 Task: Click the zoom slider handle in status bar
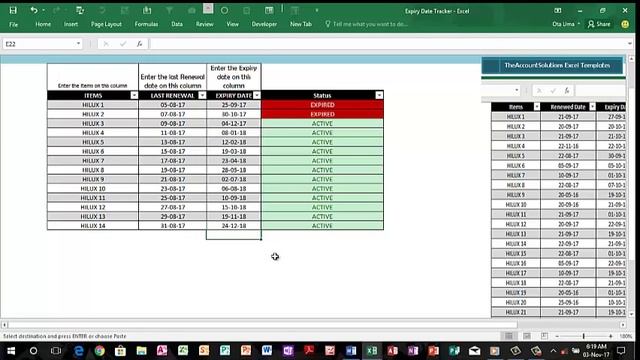584,336
